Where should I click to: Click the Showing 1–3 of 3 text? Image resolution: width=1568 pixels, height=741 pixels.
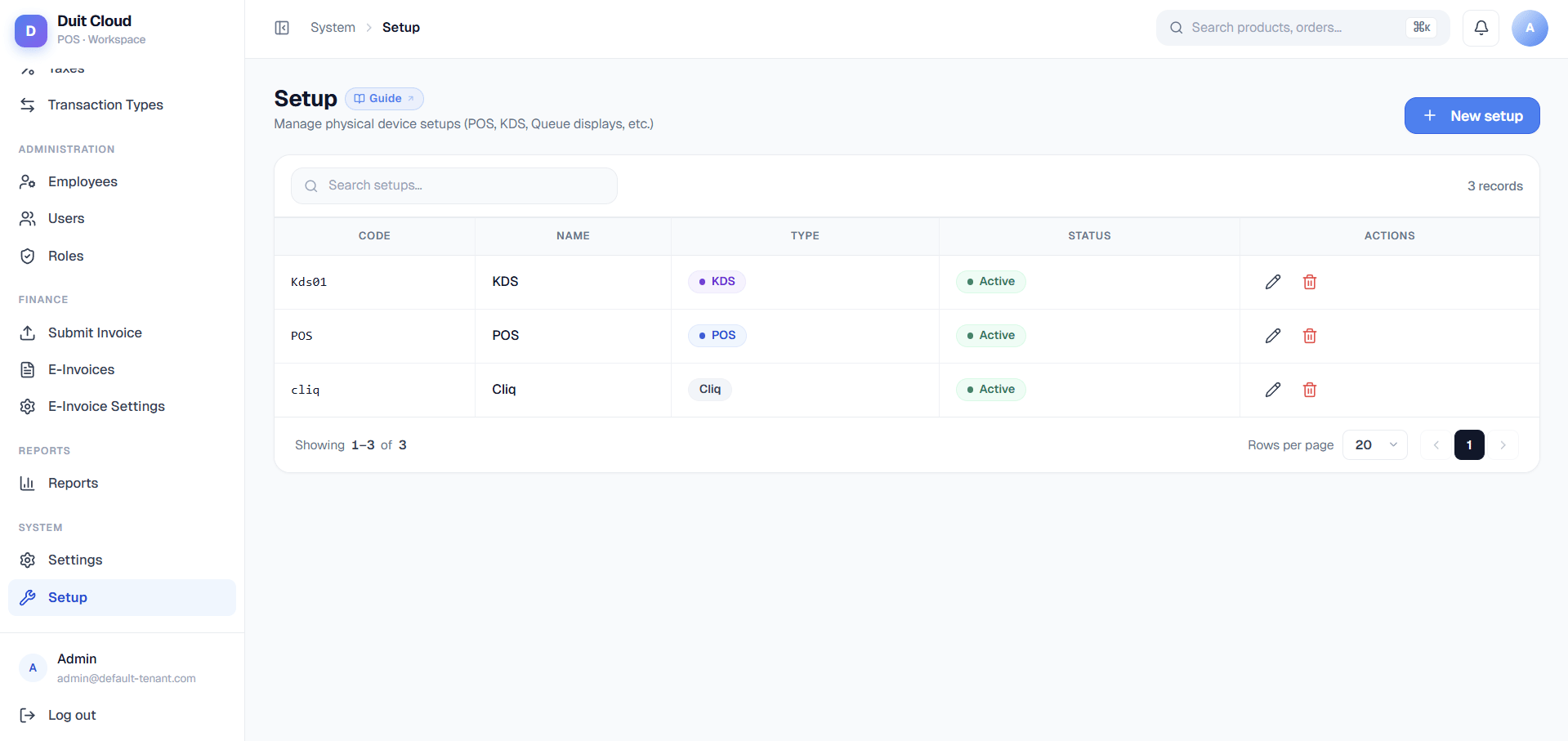coord(351,445)
